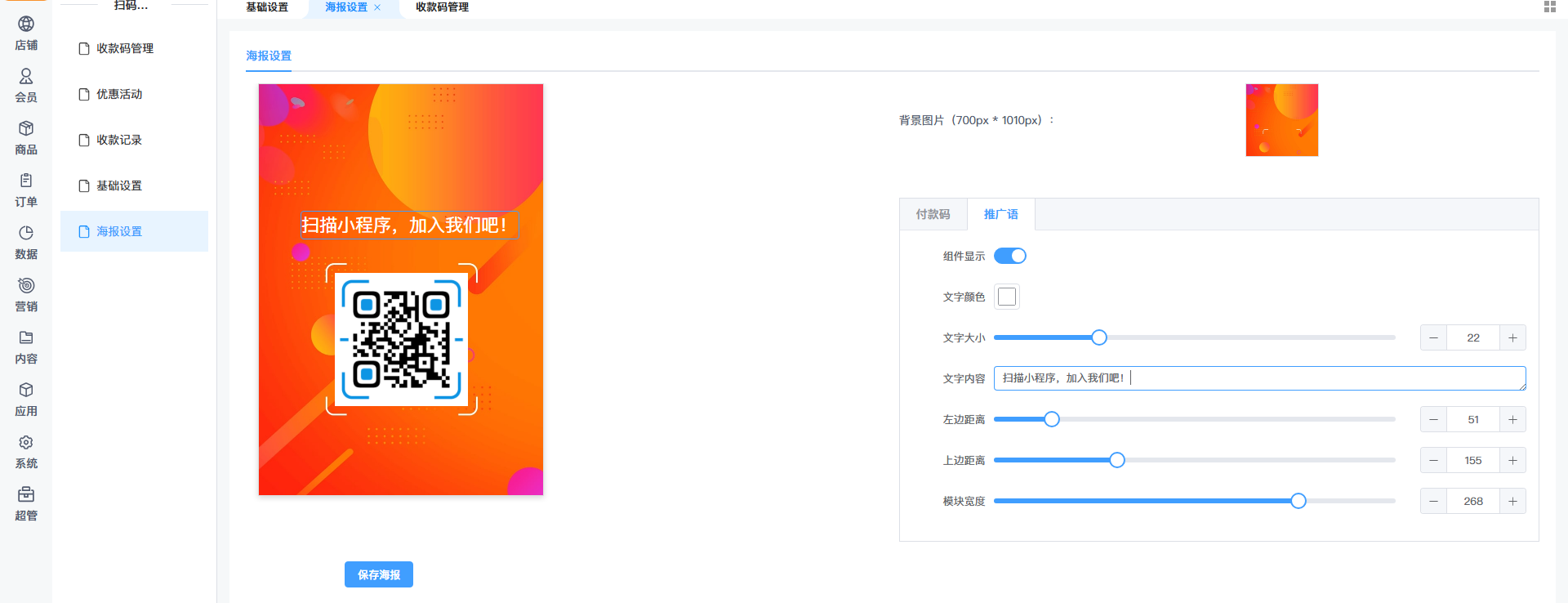Increase 左边距离 with the plus button
This screenshot has width=1568, height=603.
(x=1512, y=419)
